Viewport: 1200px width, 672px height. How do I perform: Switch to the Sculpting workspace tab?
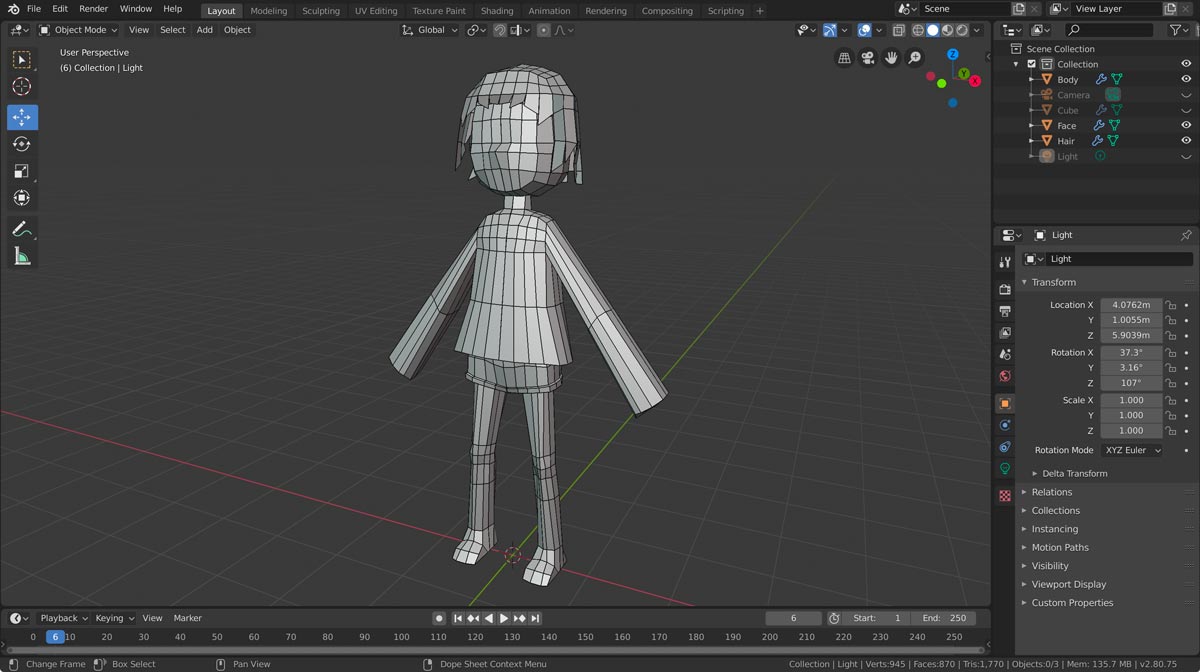320,11
